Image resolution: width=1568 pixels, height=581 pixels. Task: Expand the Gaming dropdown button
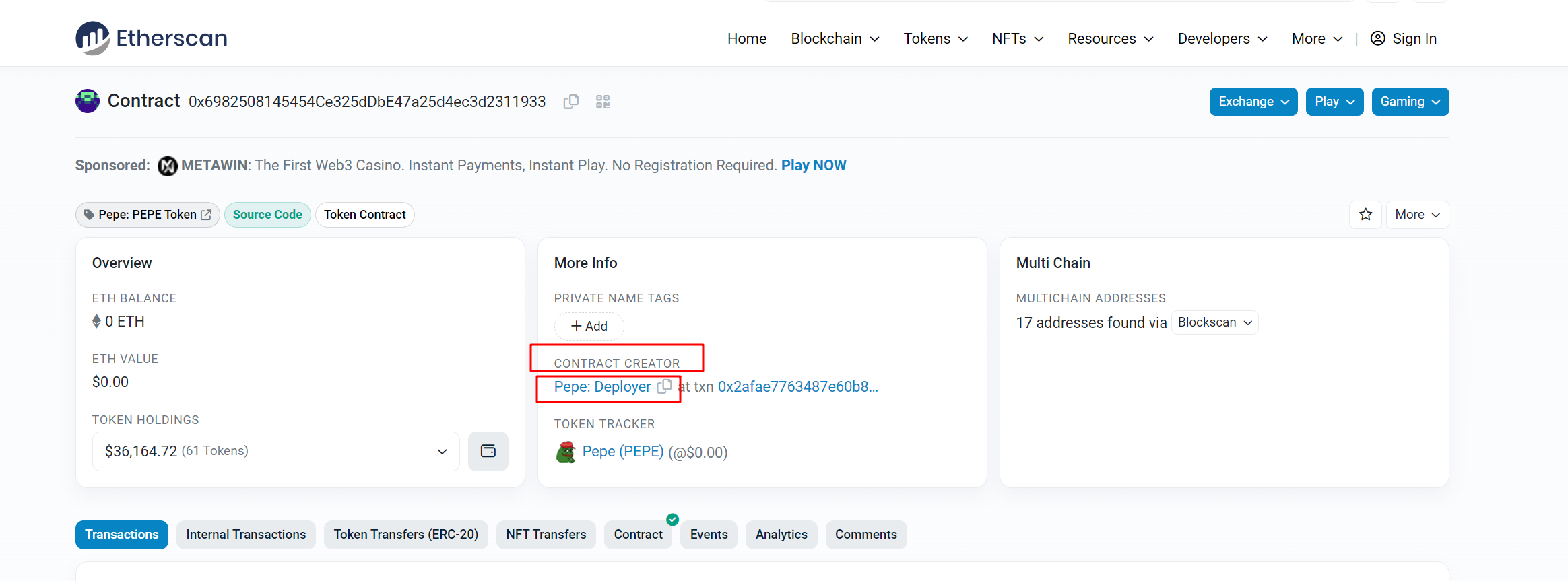1410,102
